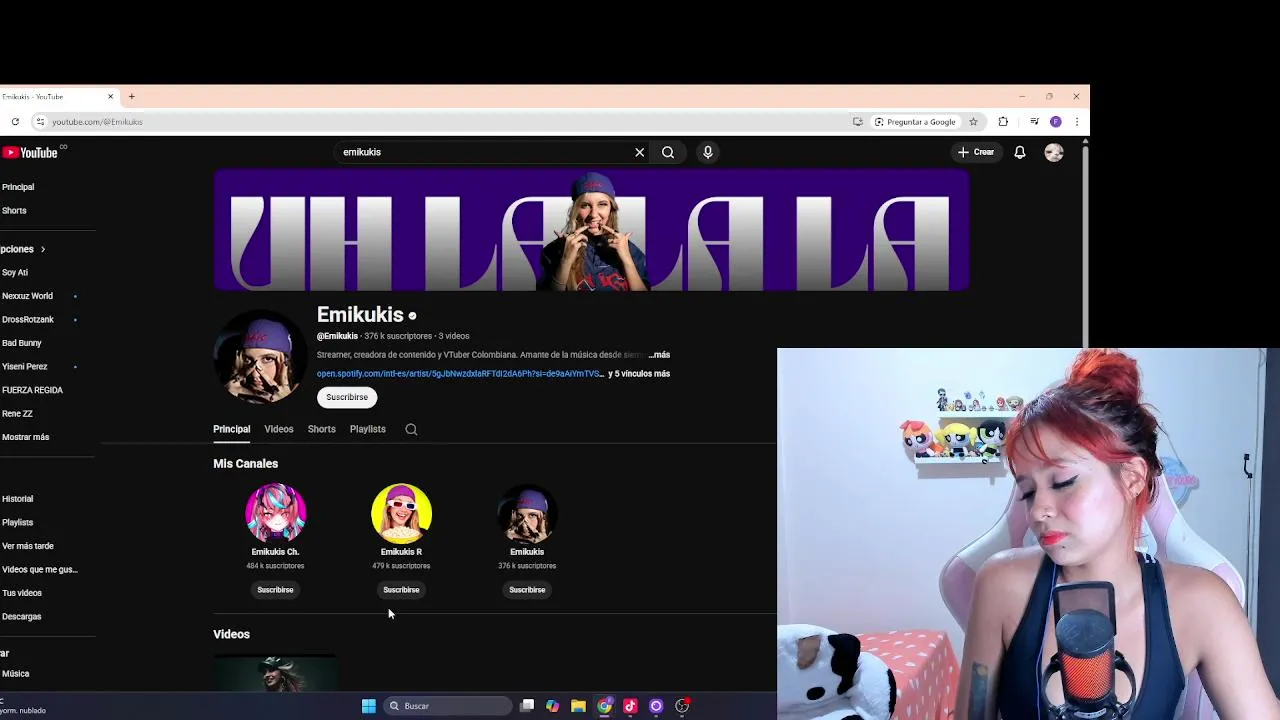
Task: Open the DrossRotzank subscription
Action: point(28,320)
